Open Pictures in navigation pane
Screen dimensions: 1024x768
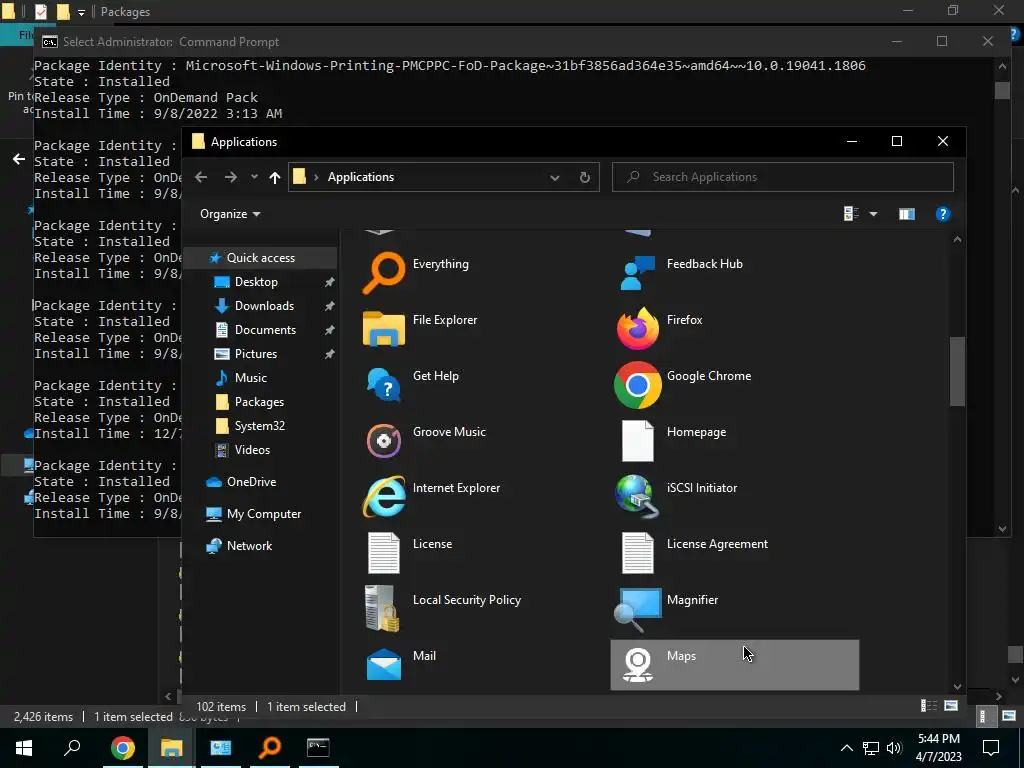[x=255, y=354]
